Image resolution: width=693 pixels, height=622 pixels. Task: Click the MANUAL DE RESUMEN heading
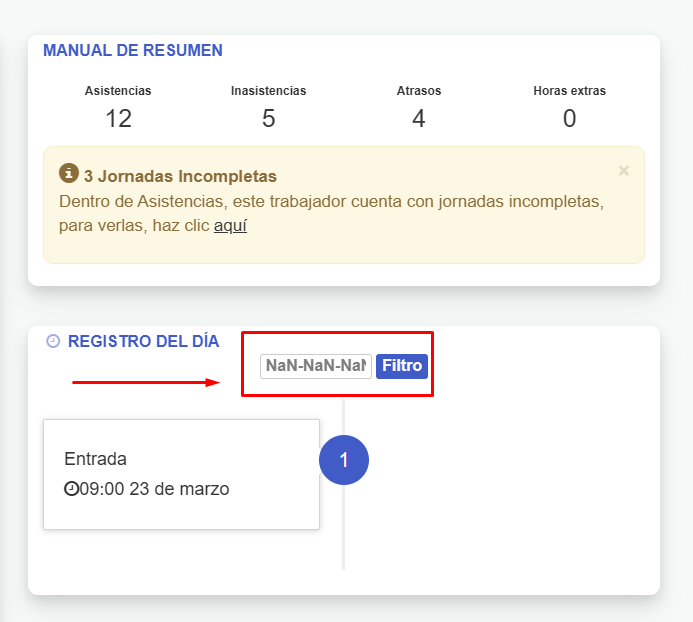pyautogui.click(x=133, y=50)
